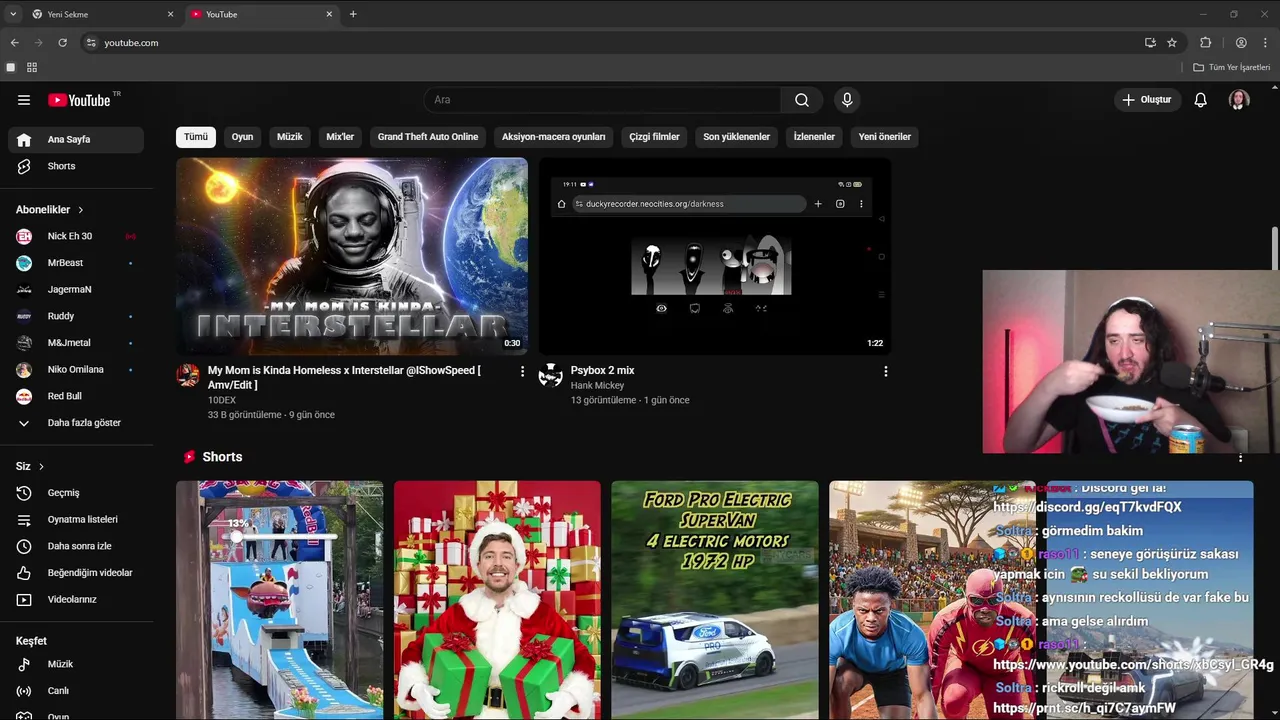1280x720 pixels.
Task: Reload the page in Chrome
Action: 62,43
